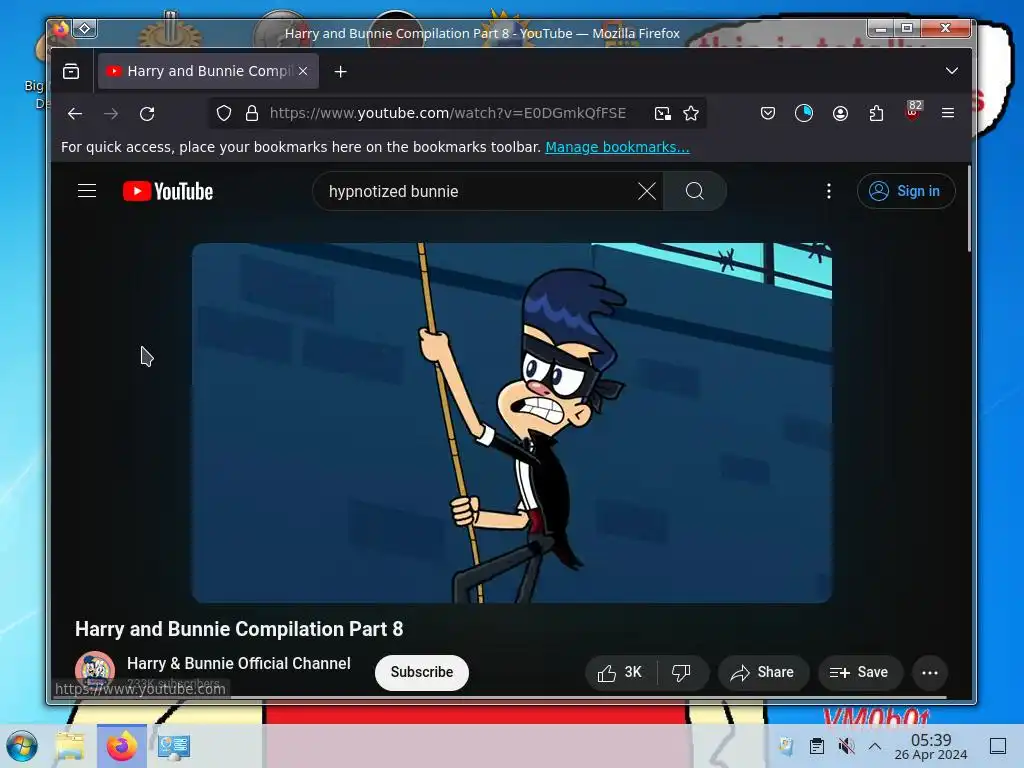Open YouTube settings three-dot menu
This screenshot has width=1024, height=768.
829,191
